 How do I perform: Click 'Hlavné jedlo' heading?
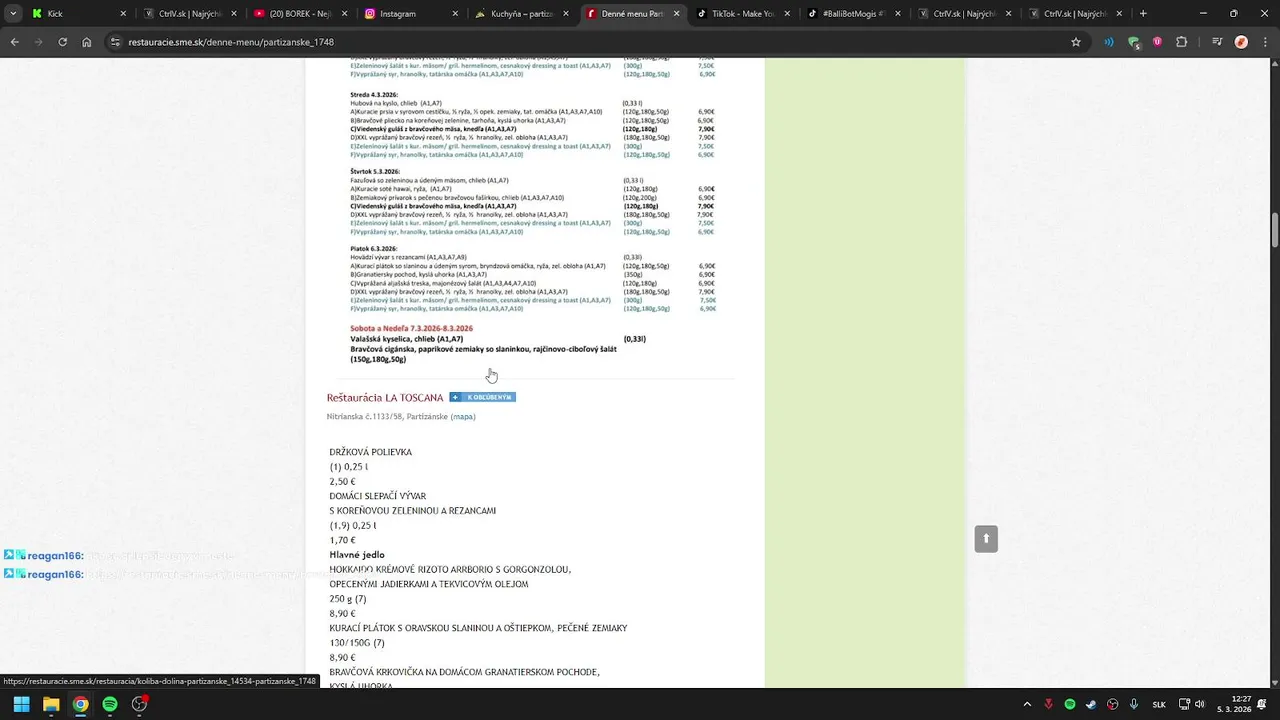[x=357, y=554]
